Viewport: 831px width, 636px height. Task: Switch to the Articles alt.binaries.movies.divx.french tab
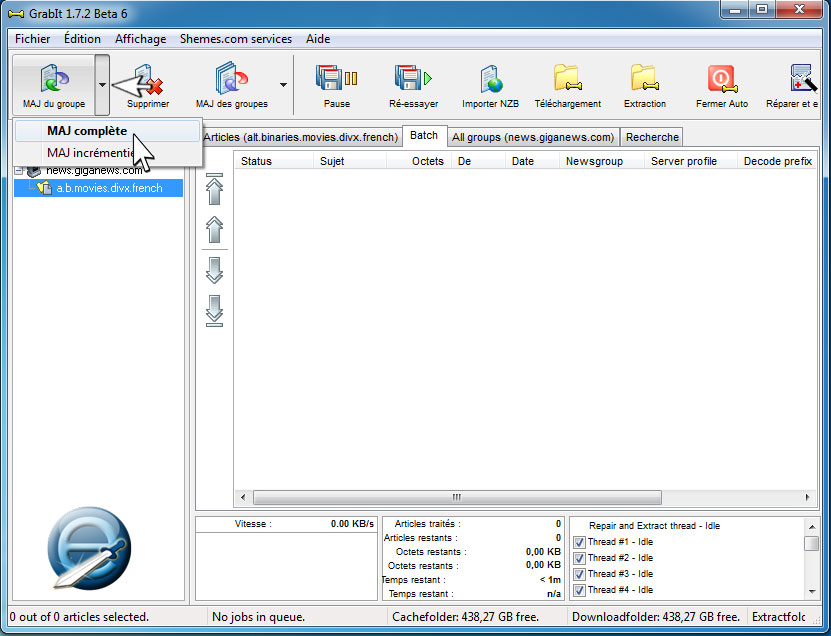(x=300, y=137)
